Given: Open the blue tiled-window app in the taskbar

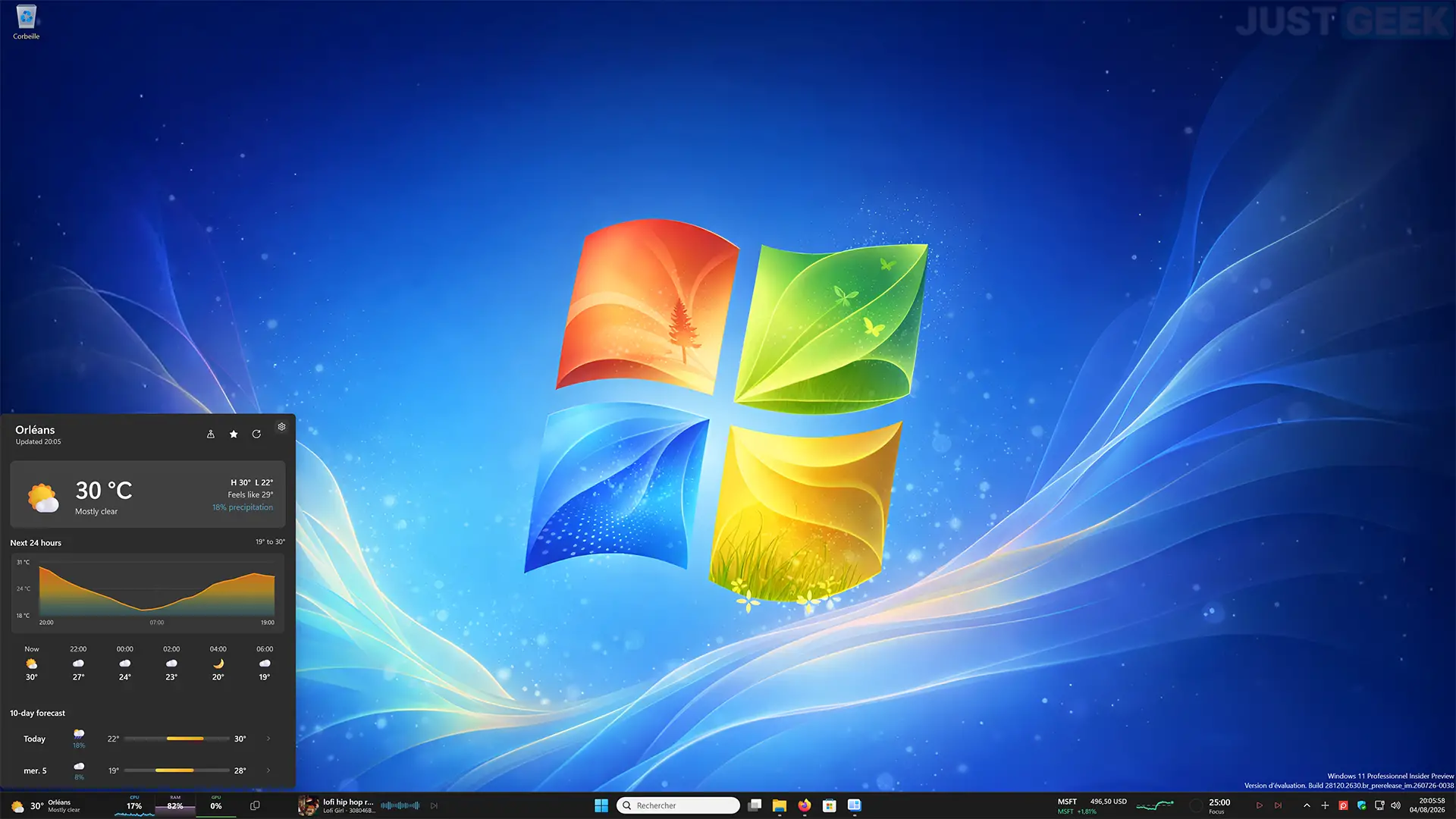Looking at the screenshot, I should tap(855, 805).
